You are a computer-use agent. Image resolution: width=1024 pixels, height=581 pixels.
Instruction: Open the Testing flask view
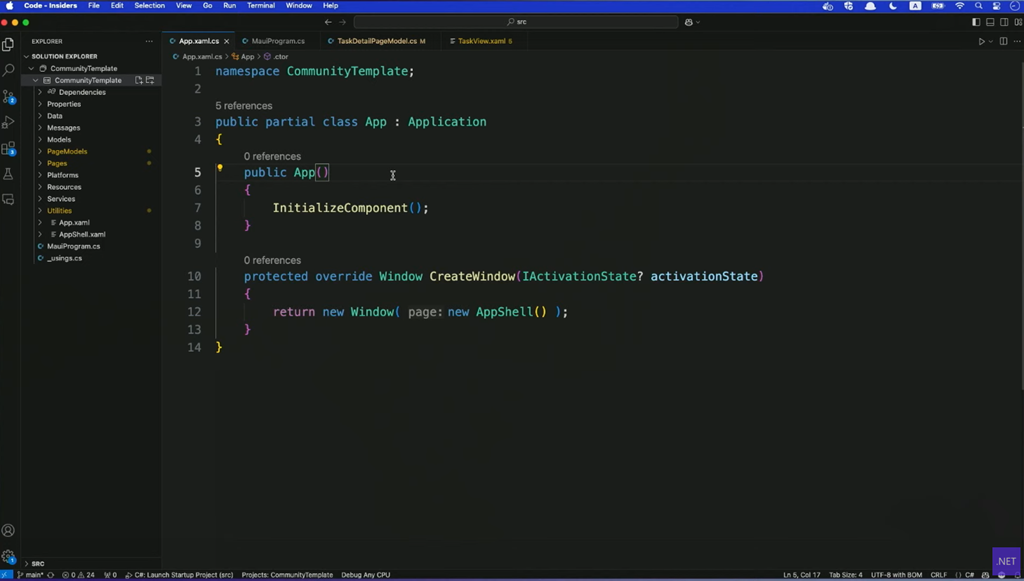[x=9, y=174]
